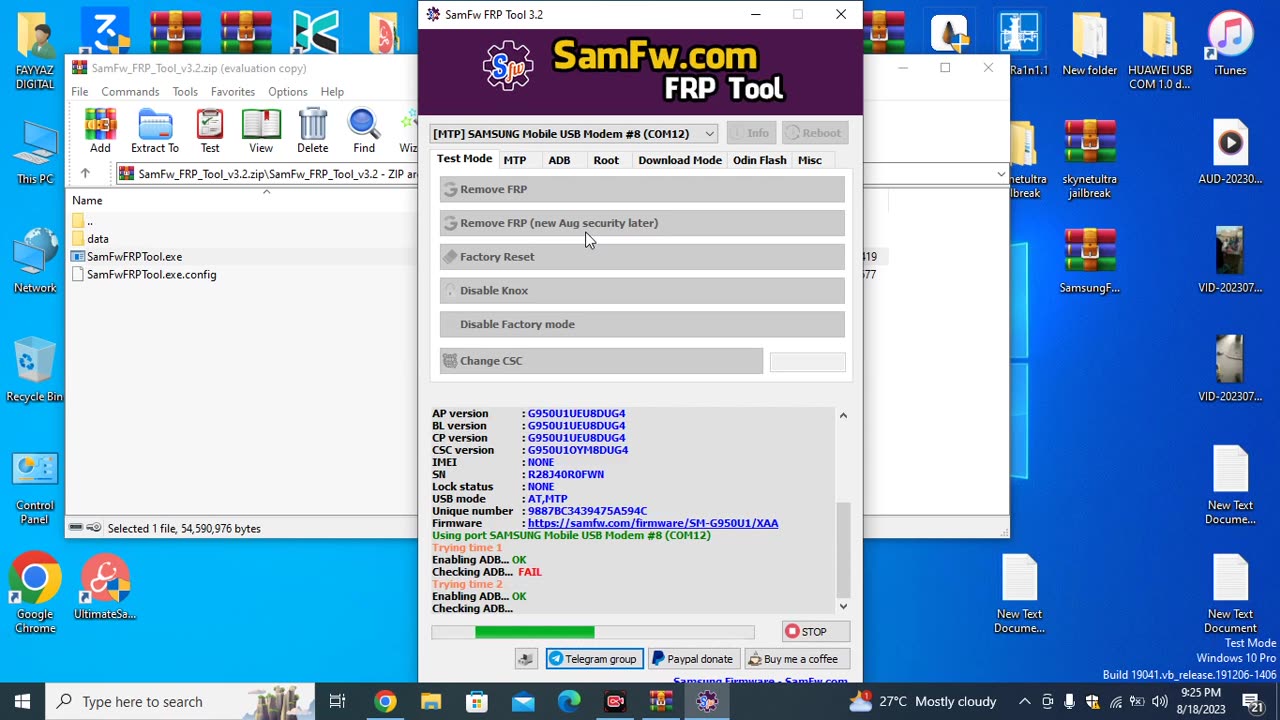Image resolution: width=1280 pixels, height=720 pixels.
Task: Open the Root tab
Action: tap(606, 160)
